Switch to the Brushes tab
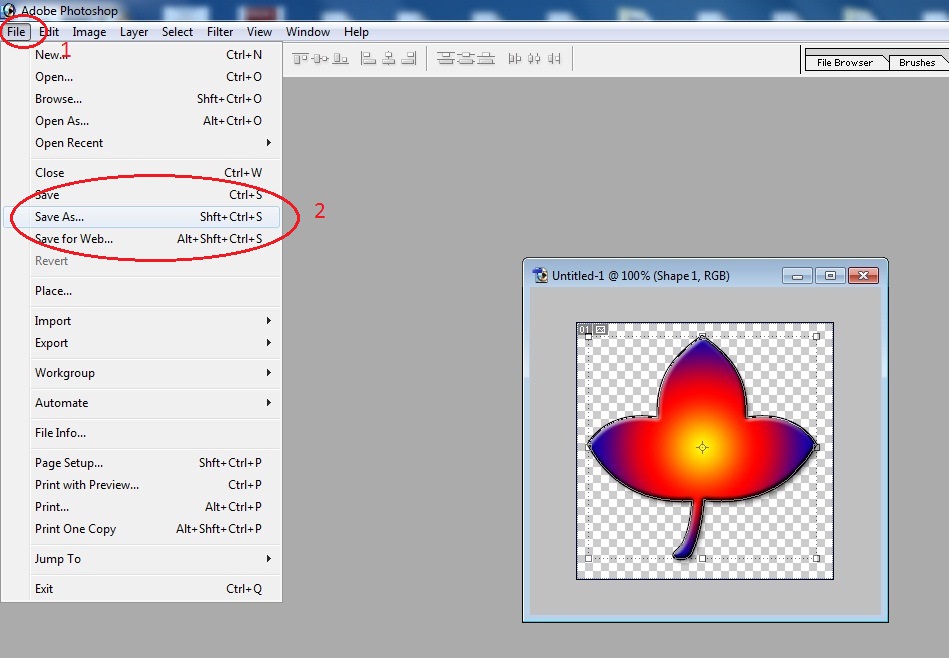 915,62
